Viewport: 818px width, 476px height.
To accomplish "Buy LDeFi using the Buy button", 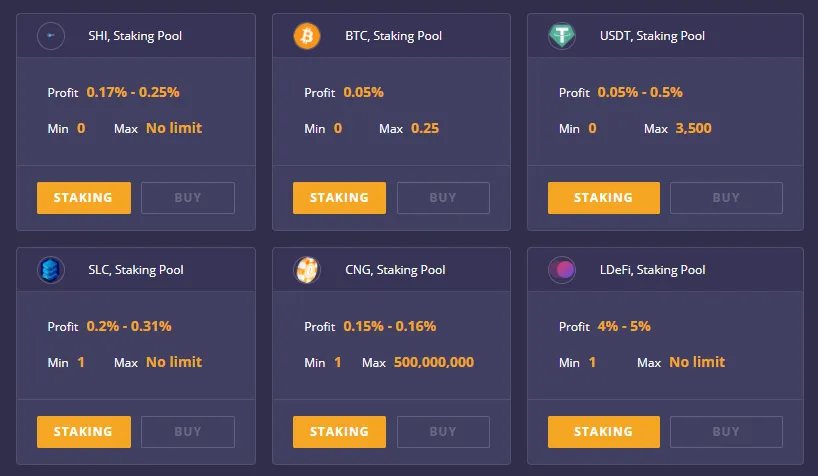I will (726, 432).
